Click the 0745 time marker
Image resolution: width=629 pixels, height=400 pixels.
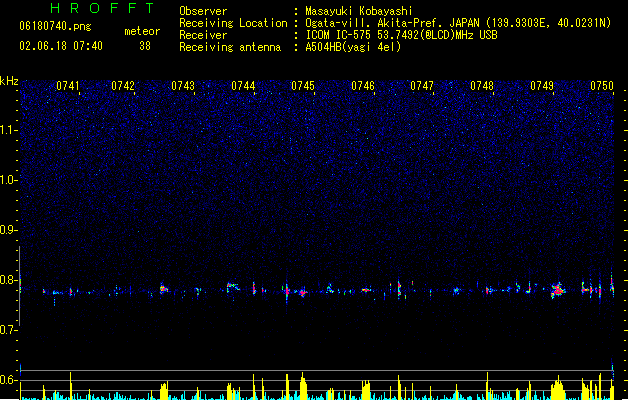303,85
